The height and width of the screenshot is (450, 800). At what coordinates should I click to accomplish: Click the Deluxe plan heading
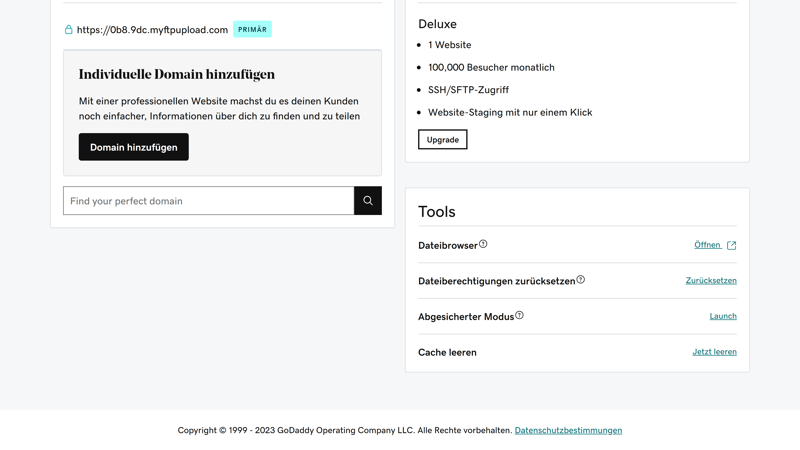(x=437, y=24)
